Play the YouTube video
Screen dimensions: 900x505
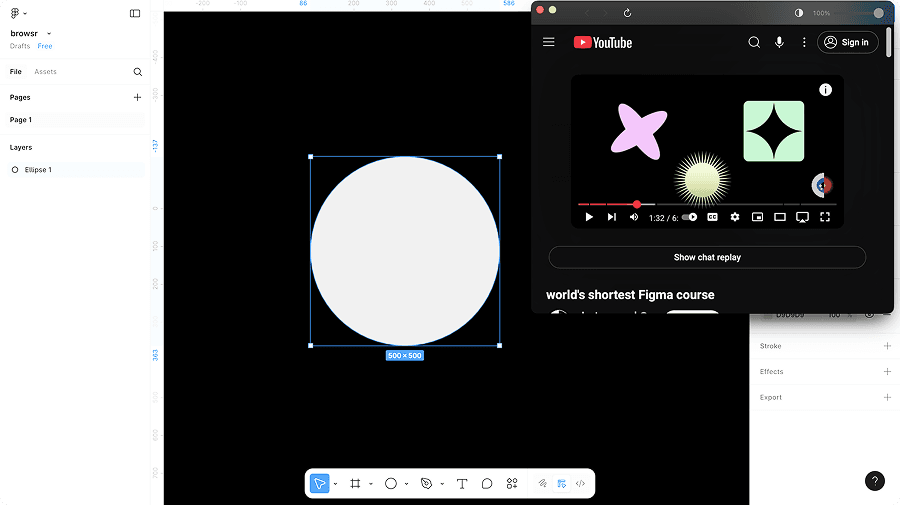[589, 217]
